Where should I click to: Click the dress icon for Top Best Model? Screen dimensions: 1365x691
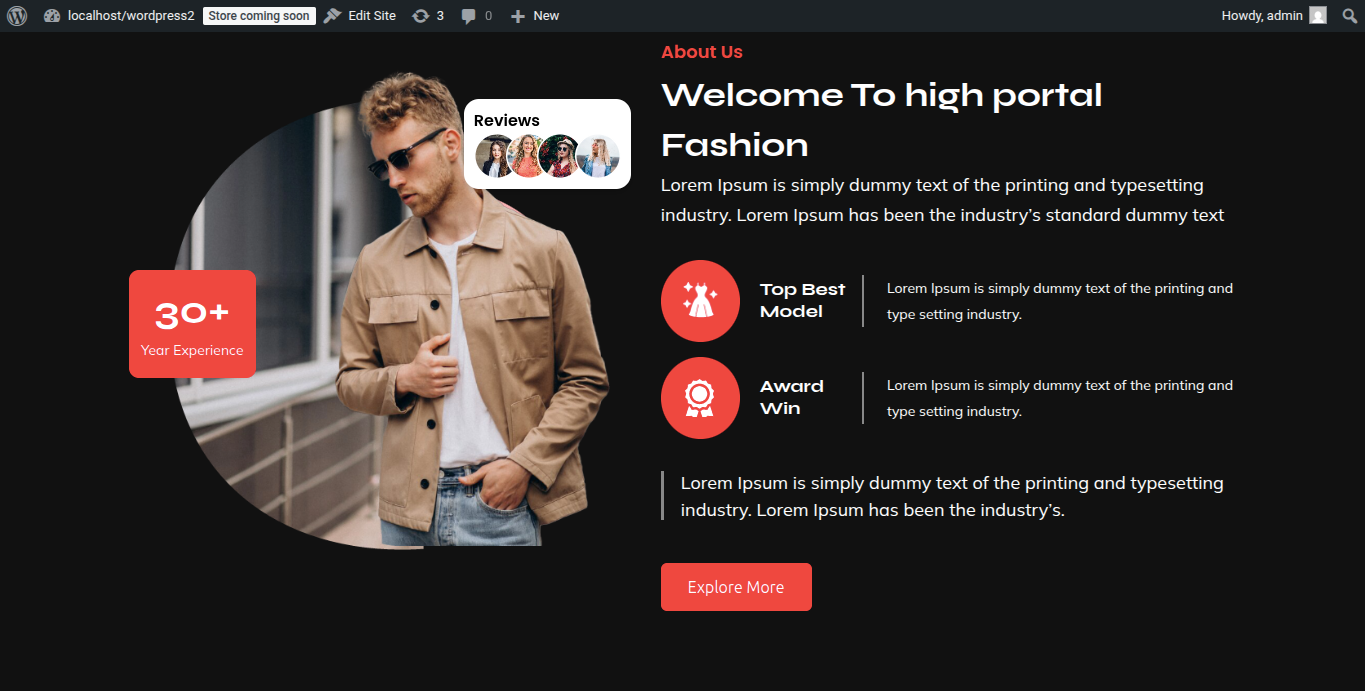point(700,301)
